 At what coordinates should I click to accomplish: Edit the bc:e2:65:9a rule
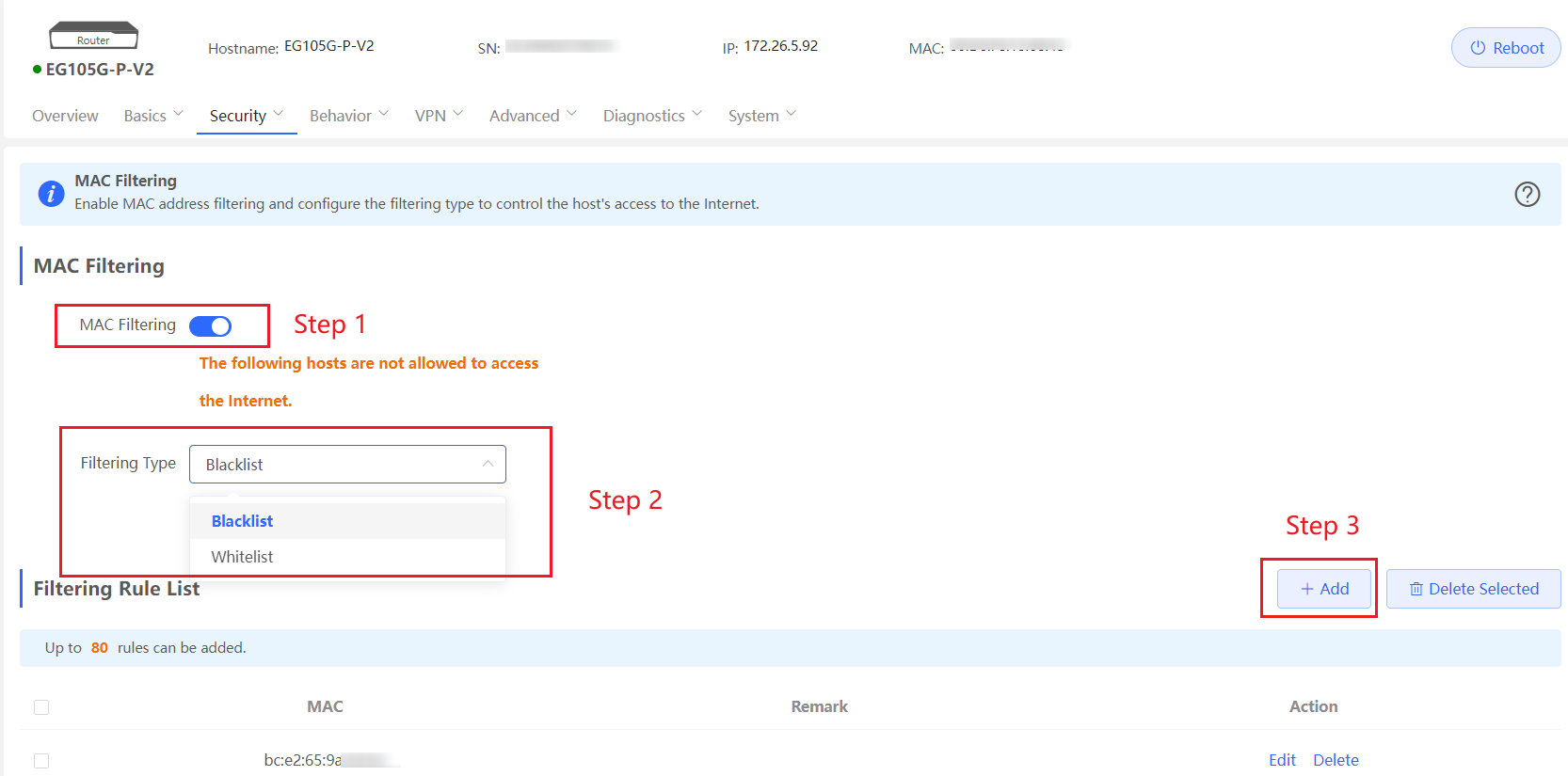1282,760
